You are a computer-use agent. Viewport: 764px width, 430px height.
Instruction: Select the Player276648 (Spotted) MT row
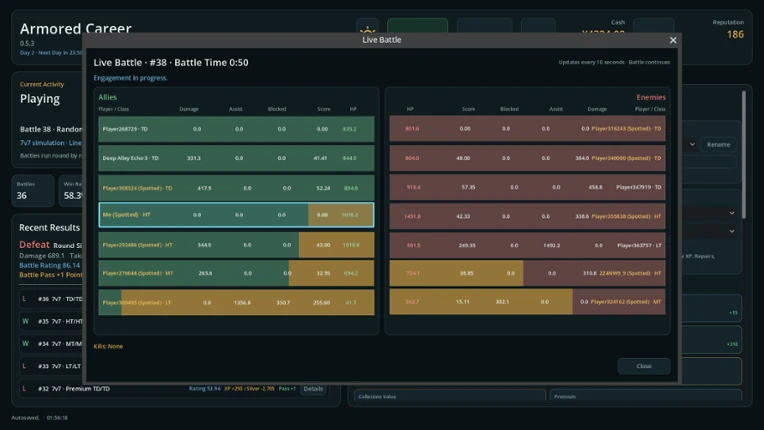coord(236,273)
